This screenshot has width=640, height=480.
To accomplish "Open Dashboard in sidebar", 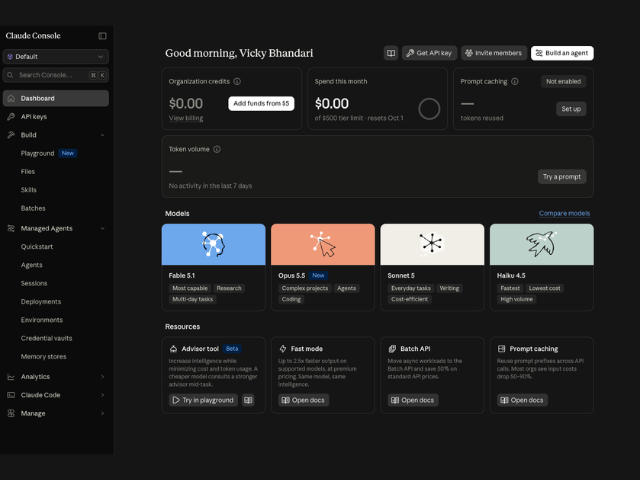I will click(x=56, y=98).
